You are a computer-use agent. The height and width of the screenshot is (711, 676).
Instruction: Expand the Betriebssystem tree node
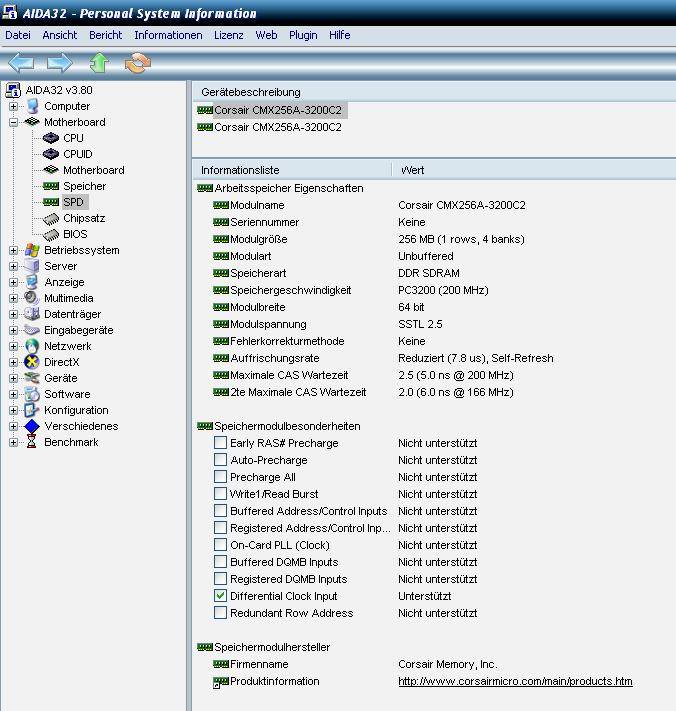click(14, 250)
